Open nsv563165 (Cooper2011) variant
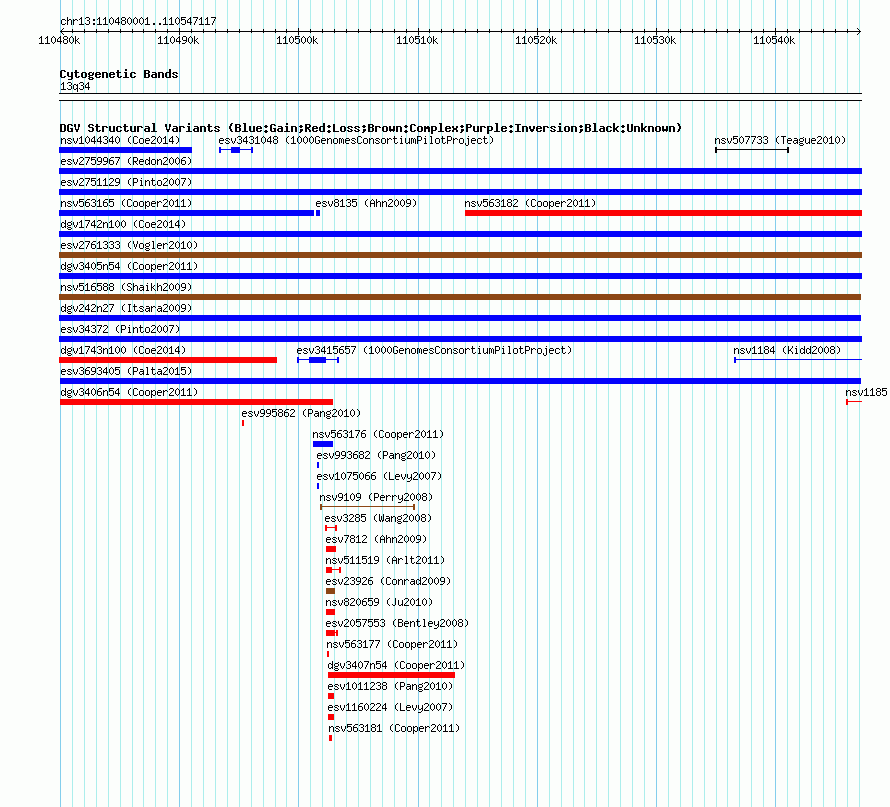Viewport: 890px width, 807px height. 126,203
